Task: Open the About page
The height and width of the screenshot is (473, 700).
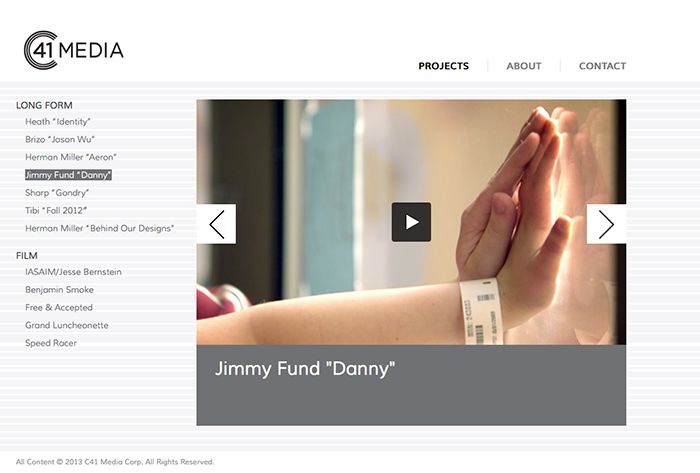Action: coord(524,66)
